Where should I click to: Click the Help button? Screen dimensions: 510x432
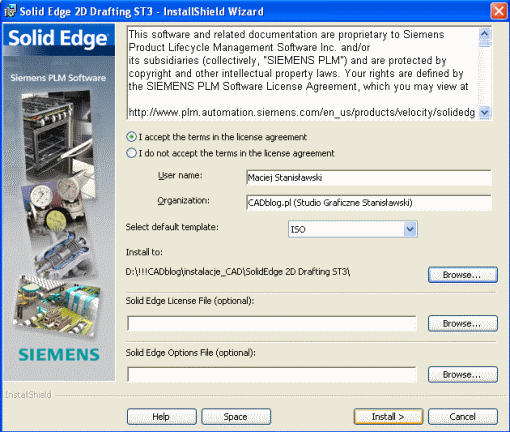point(162,417)
